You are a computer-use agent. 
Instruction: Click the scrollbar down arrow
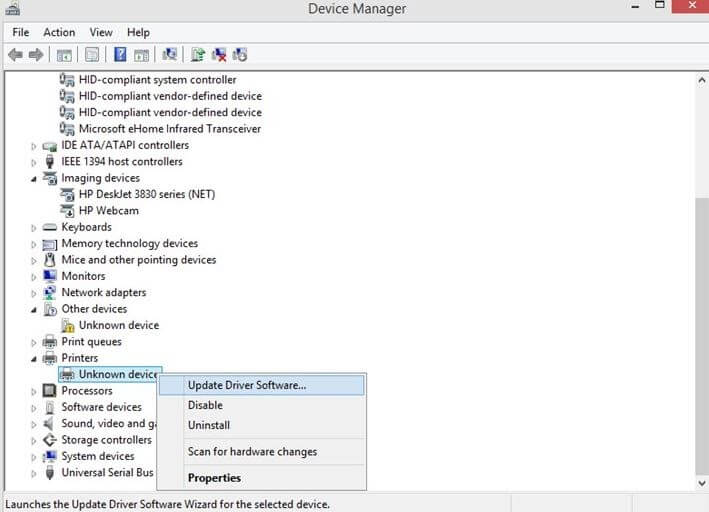tap(701, 483)
